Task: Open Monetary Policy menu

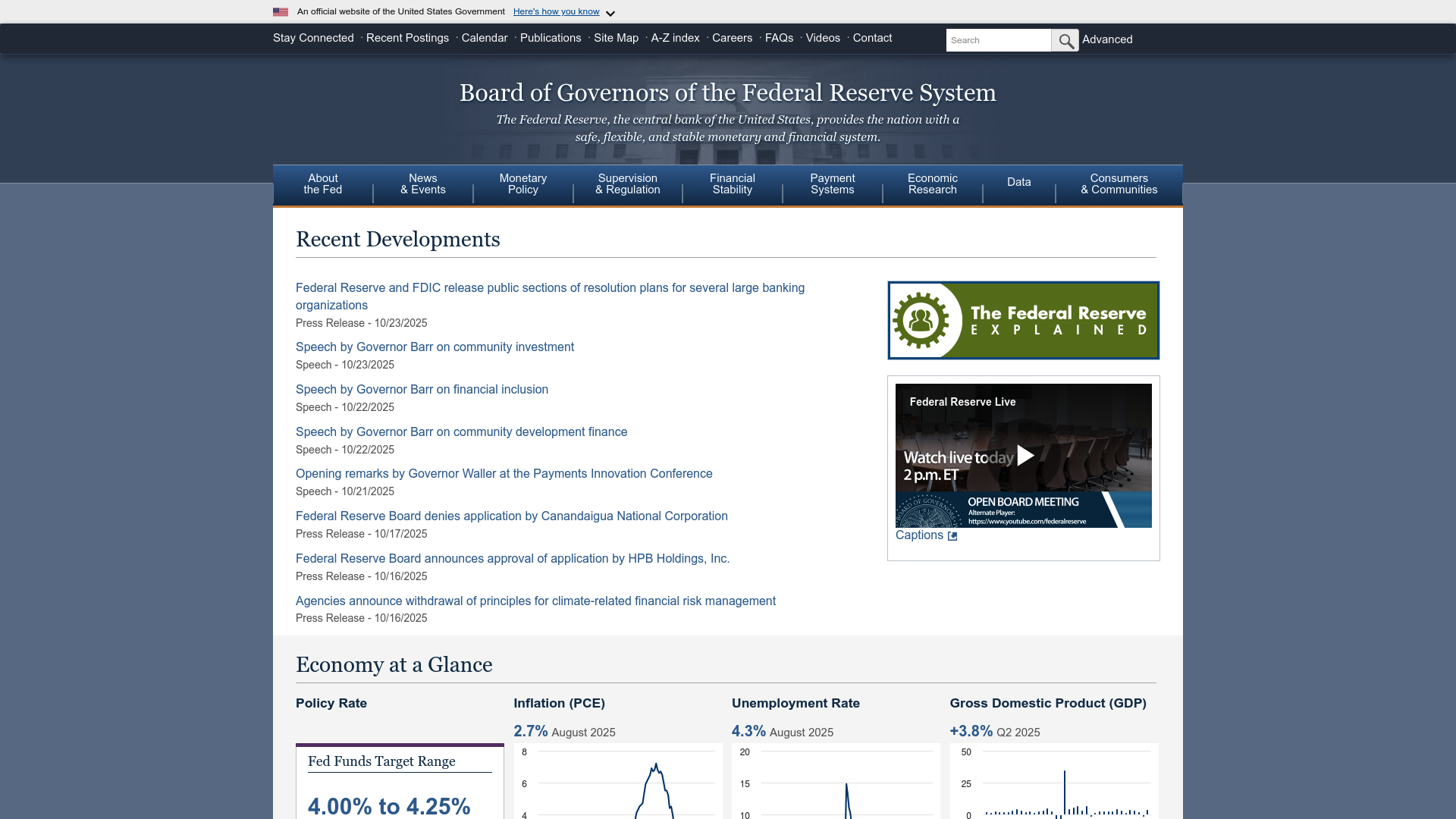Action: coord(523,184)
